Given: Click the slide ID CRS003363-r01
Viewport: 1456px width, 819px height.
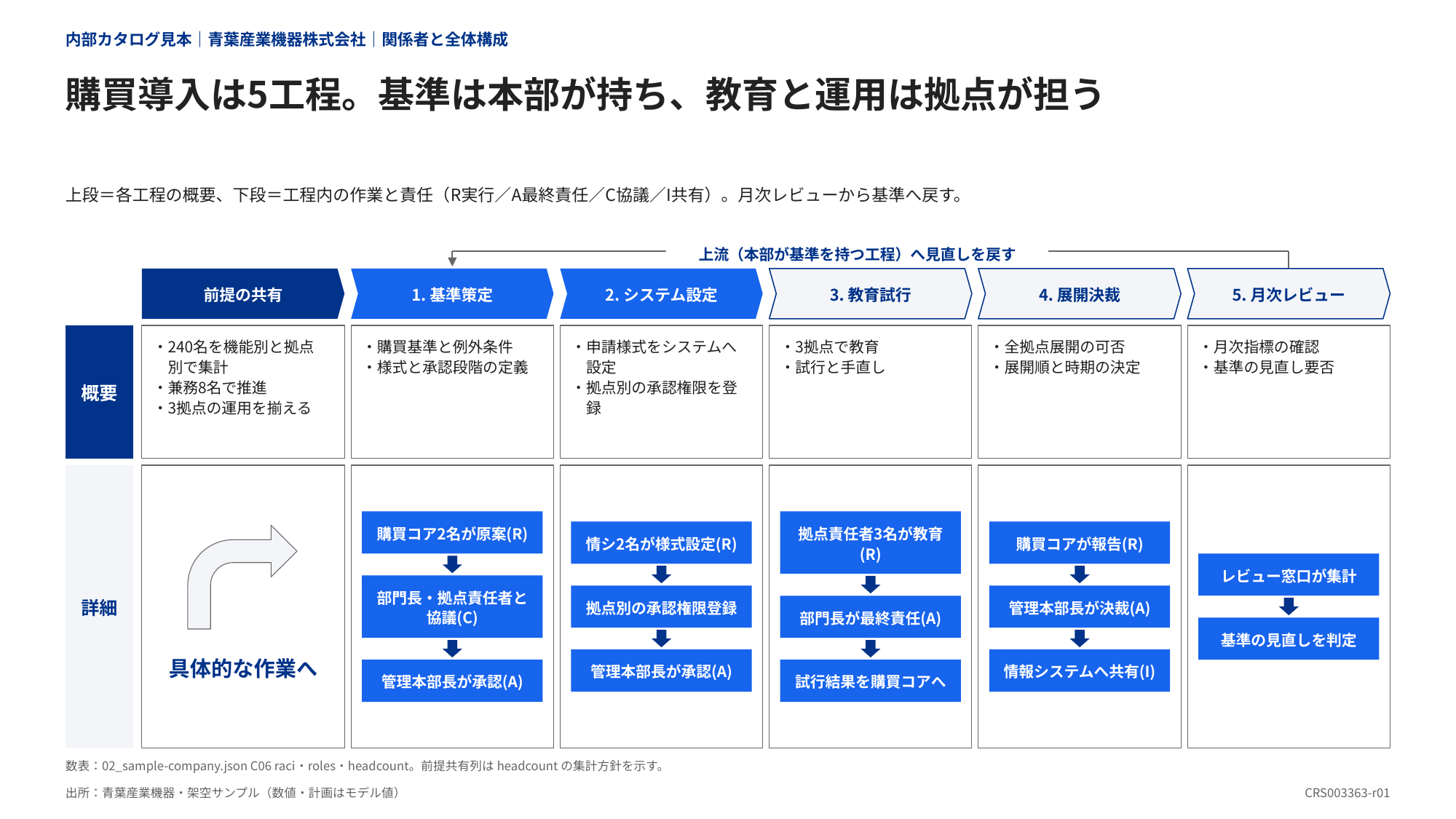Looking at the screenshot, I should tap(1347, 793).
